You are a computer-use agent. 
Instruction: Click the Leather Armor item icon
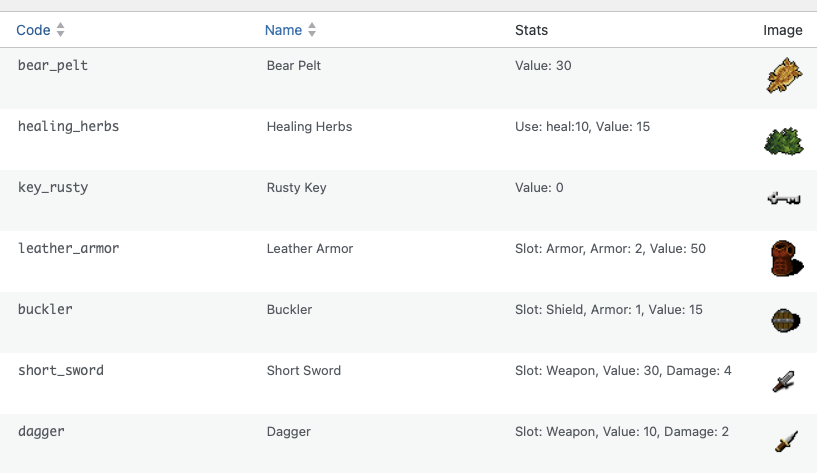point(782,259)
